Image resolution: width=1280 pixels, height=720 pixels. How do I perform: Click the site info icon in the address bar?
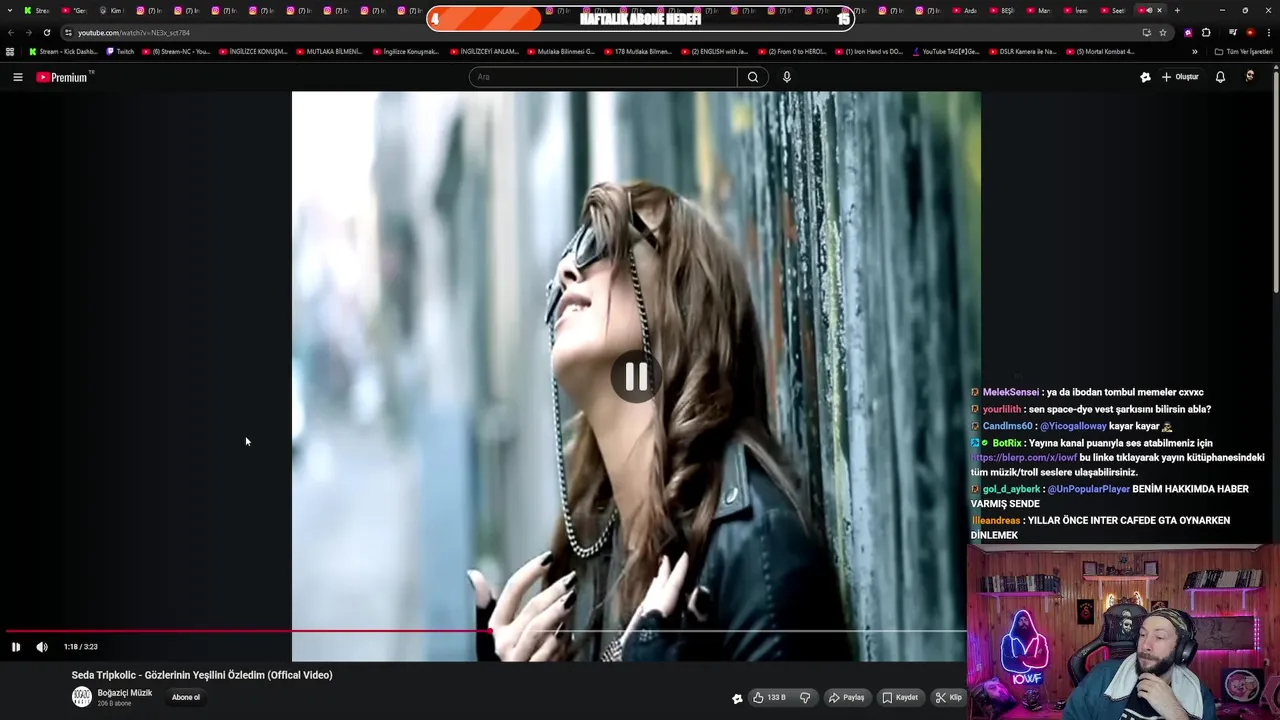click(68, 32)
